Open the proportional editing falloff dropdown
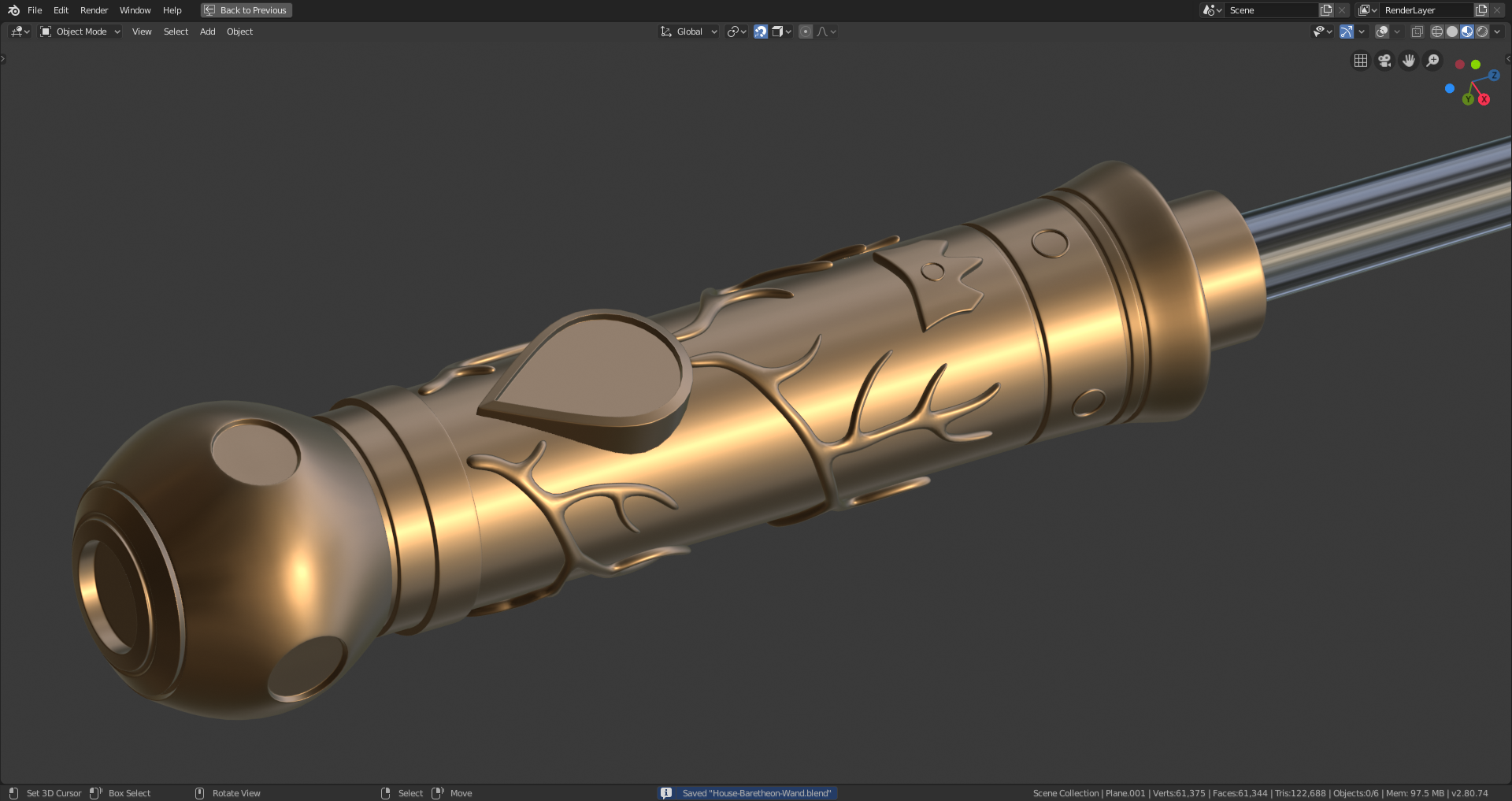This screenshot has height=801, width=1512. [827, 32]
